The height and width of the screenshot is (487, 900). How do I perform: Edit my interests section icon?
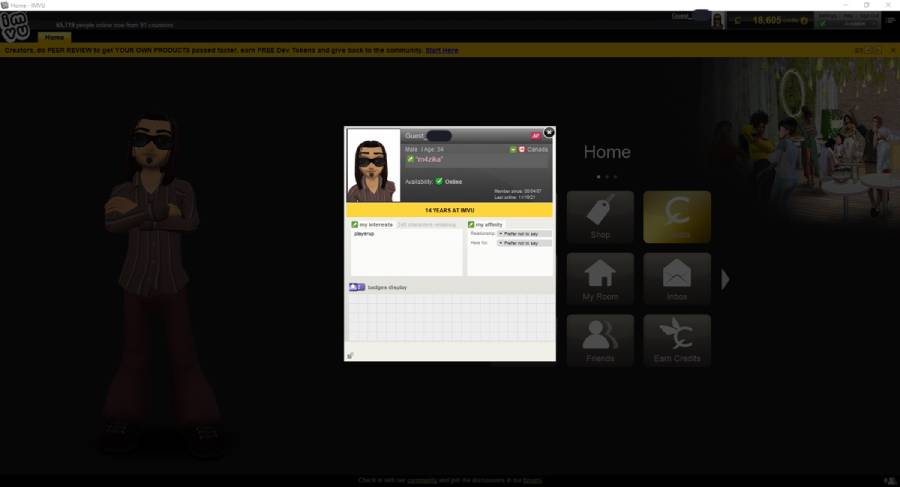click(x=354, y=225)
